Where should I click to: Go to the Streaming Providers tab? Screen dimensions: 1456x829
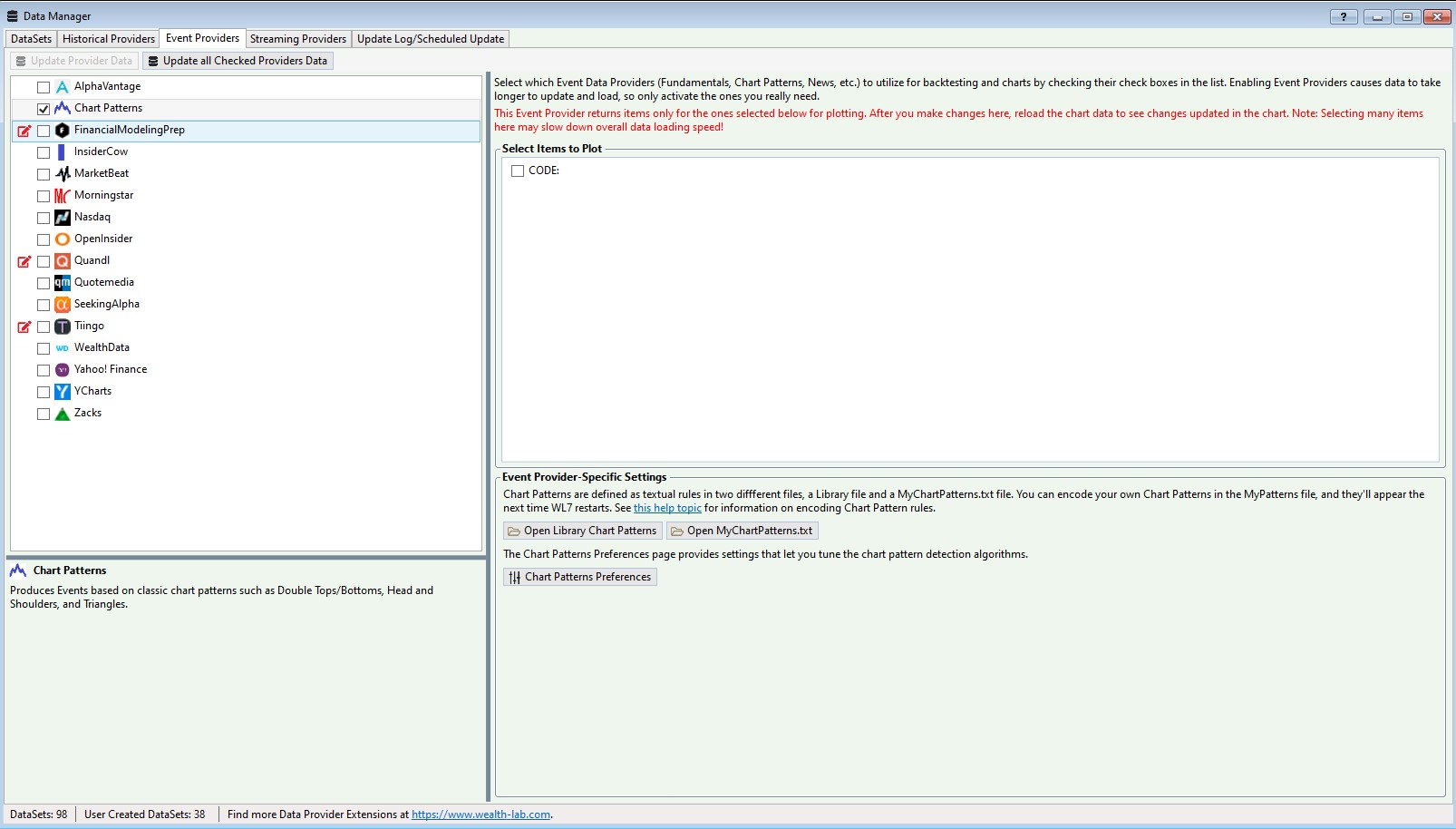click(298, 39)
